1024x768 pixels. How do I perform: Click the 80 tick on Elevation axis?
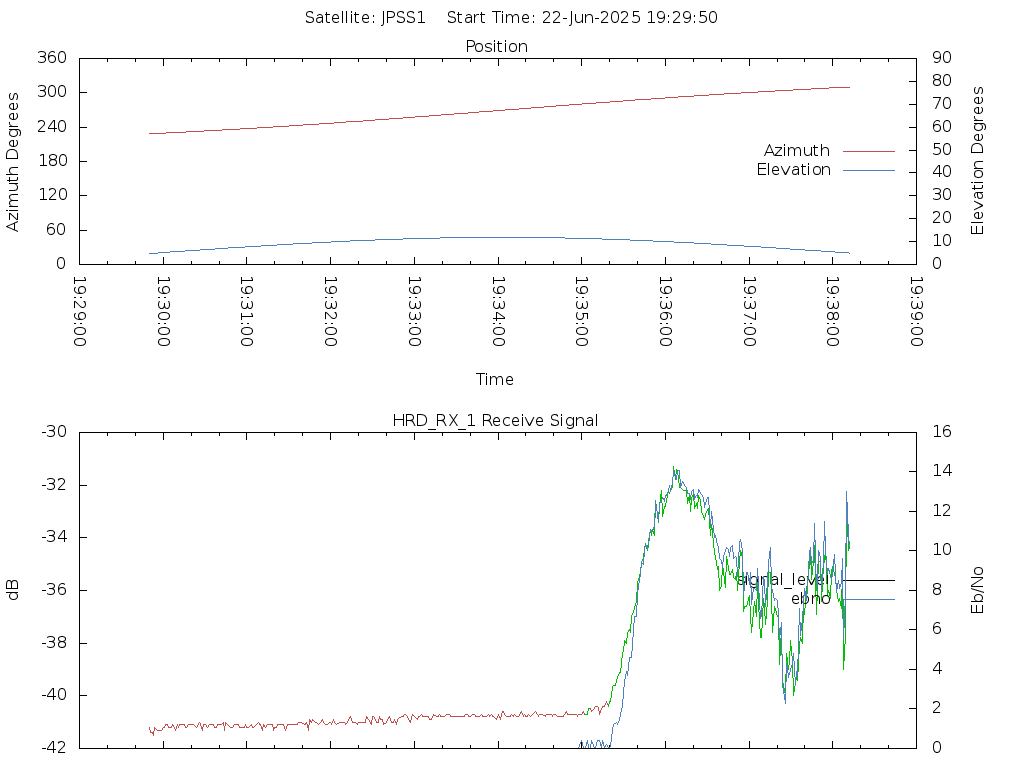[x=942, y=81]
